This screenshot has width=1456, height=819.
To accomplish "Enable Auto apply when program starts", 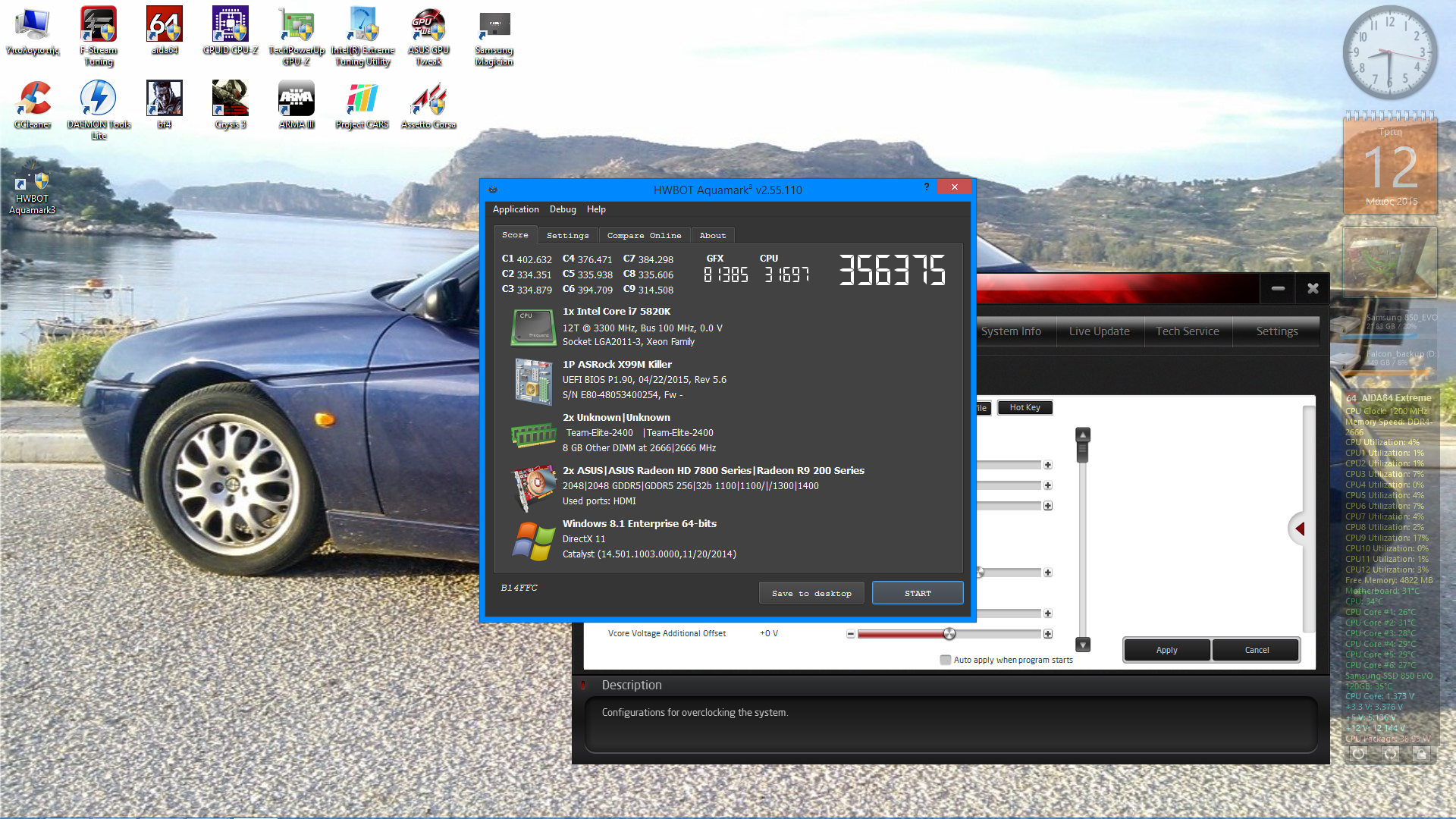I will 946,660.
